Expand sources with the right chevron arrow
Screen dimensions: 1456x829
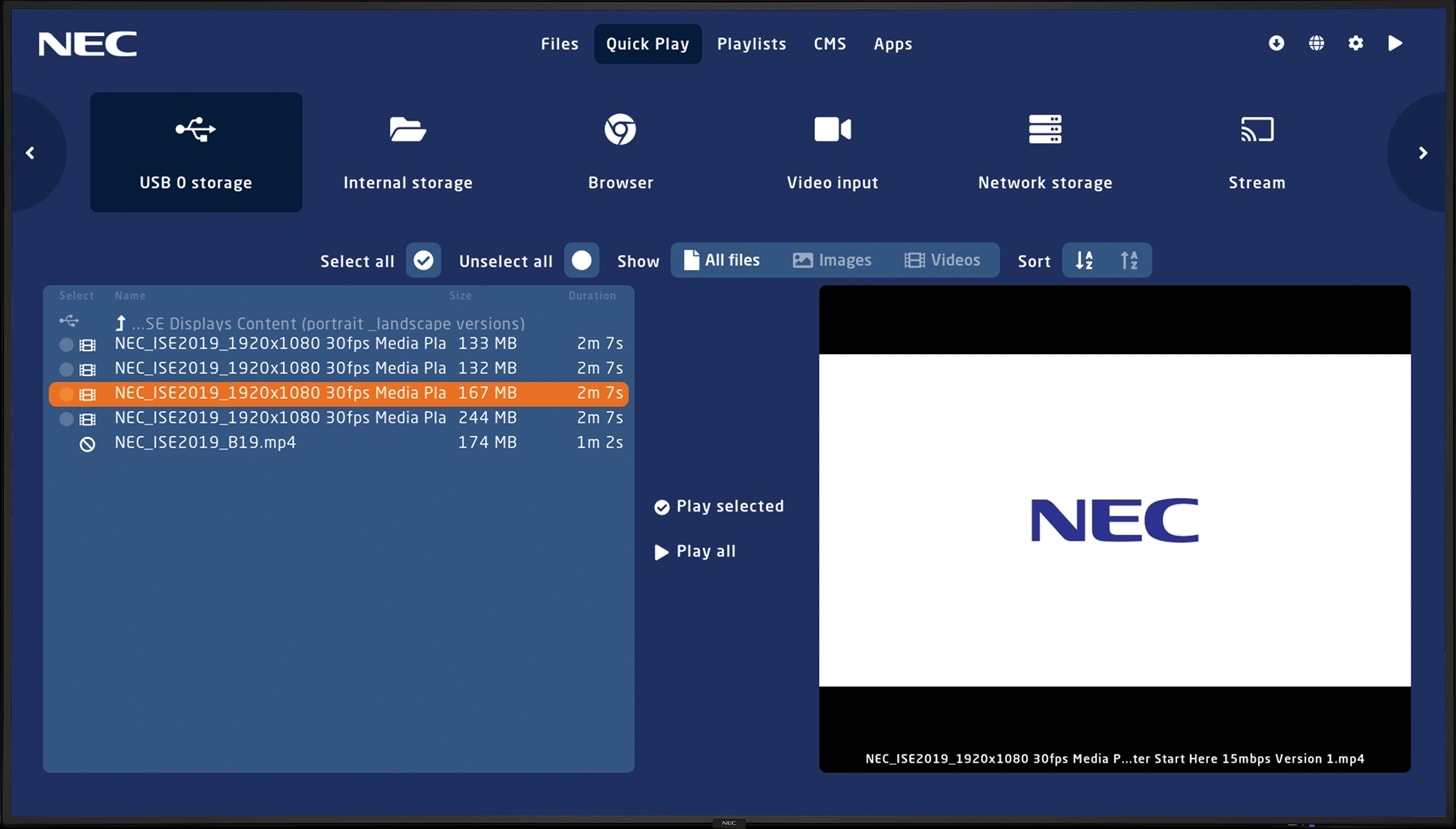point(1421,152)
